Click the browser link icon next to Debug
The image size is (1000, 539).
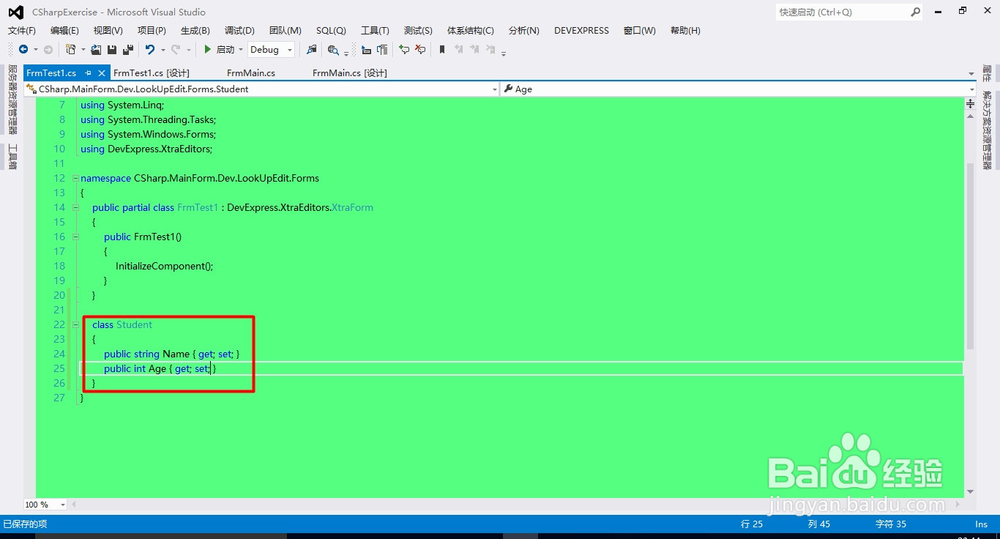(311, 49)
